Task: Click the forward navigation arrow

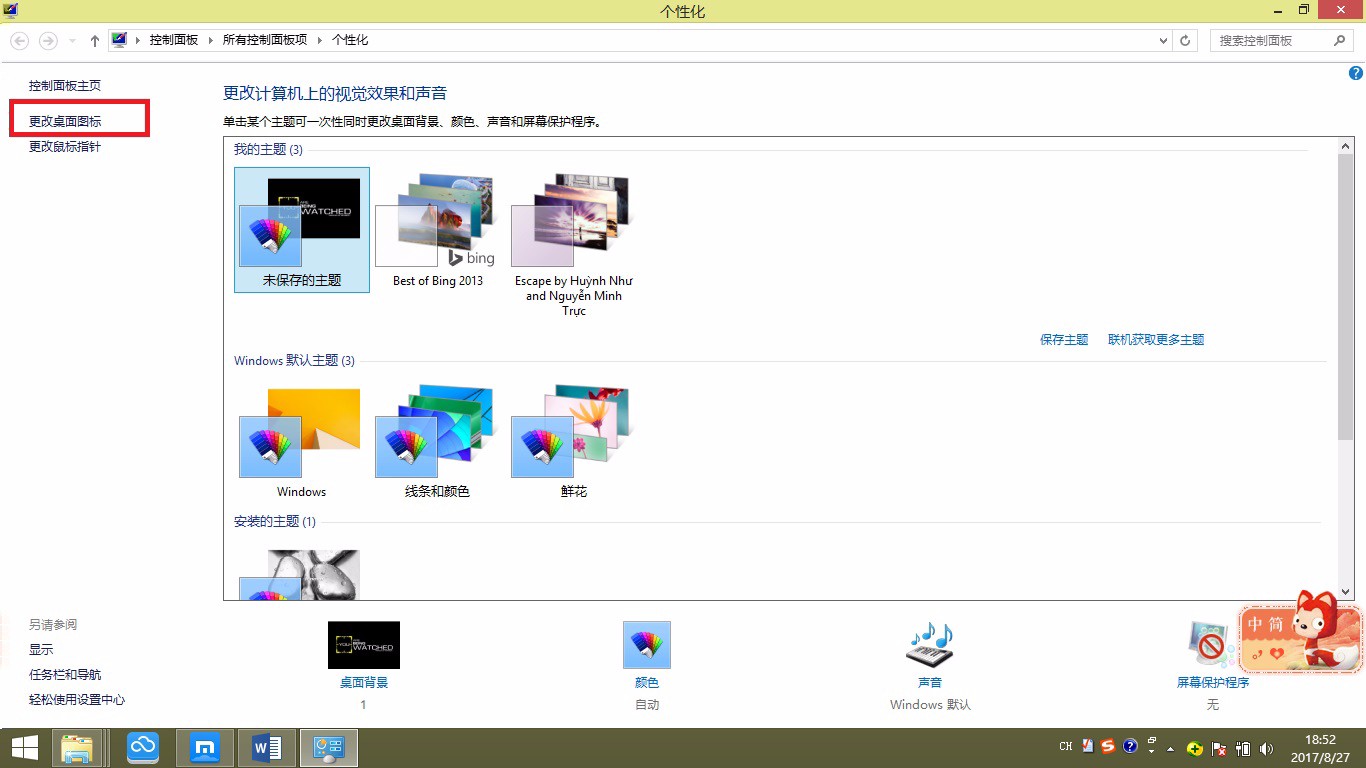Action: pyautogui.click(x=47, y=41)
